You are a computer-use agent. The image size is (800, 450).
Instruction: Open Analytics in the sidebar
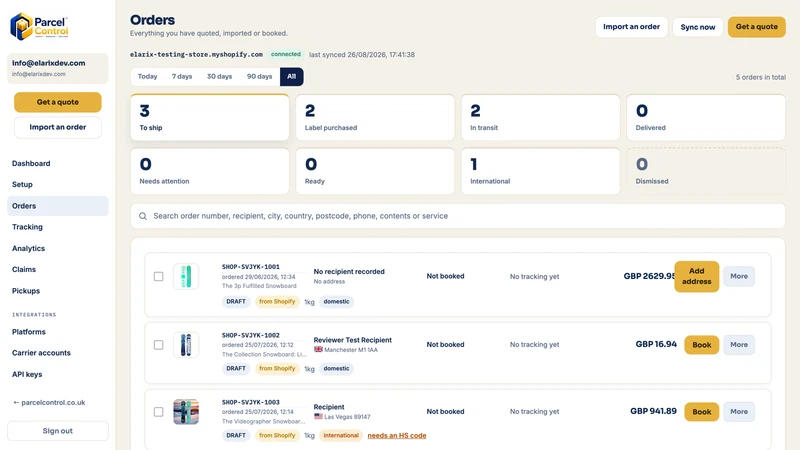pos(58,248)
